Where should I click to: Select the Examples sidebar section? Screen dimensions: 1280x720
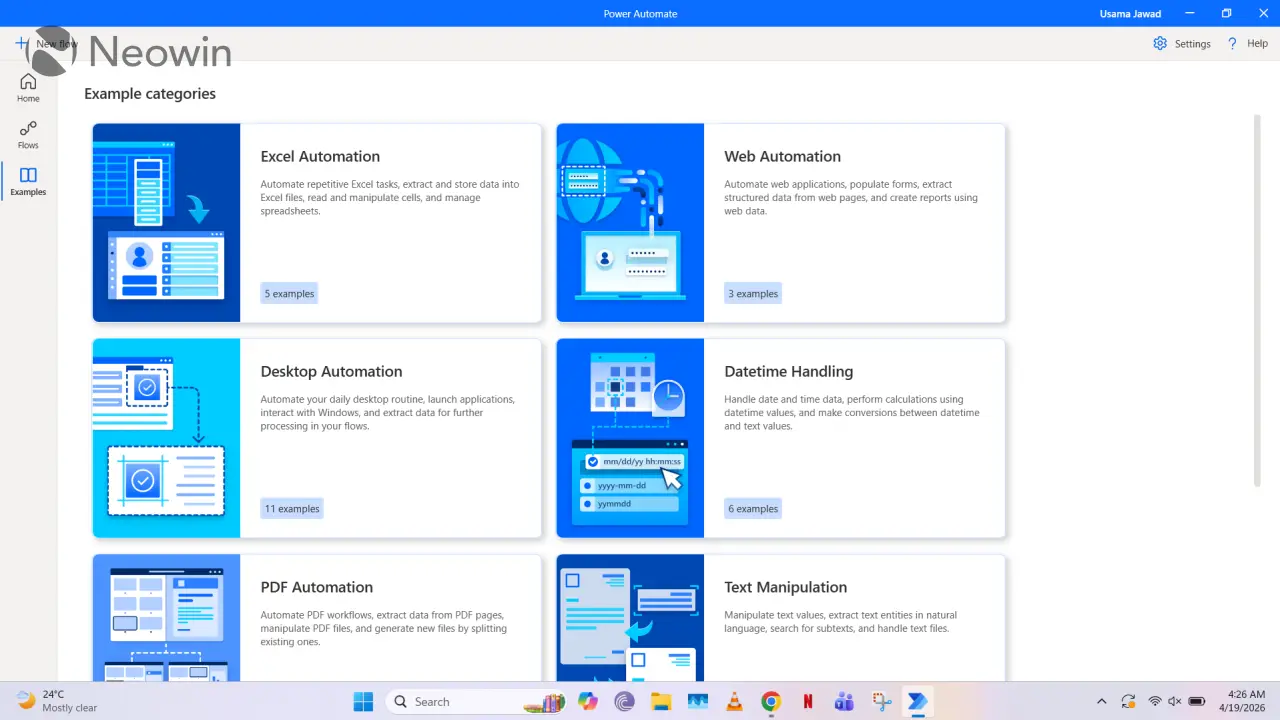point(28,182)
